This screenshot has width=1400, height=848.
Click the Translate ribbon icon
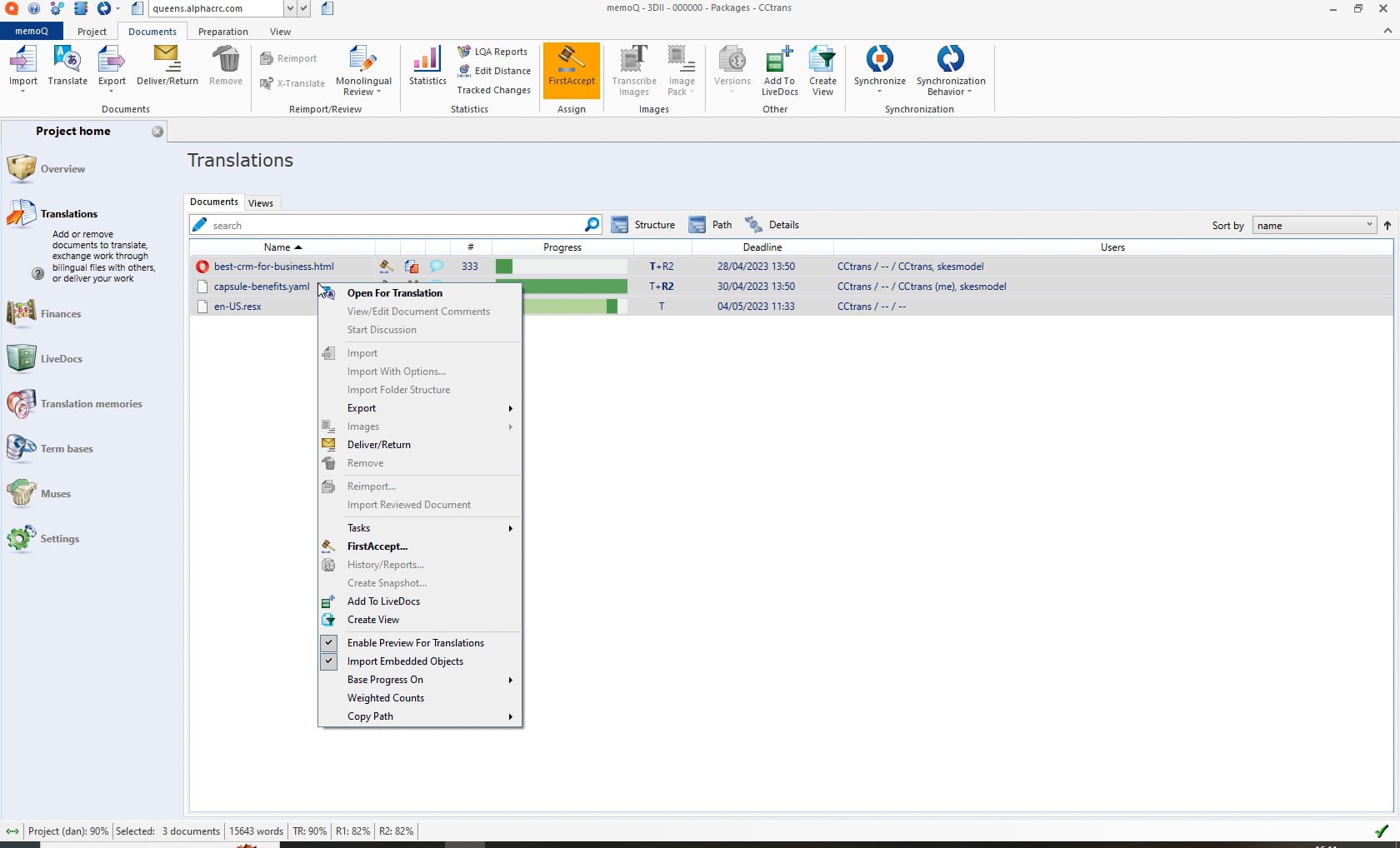click(x=67, y=66)
